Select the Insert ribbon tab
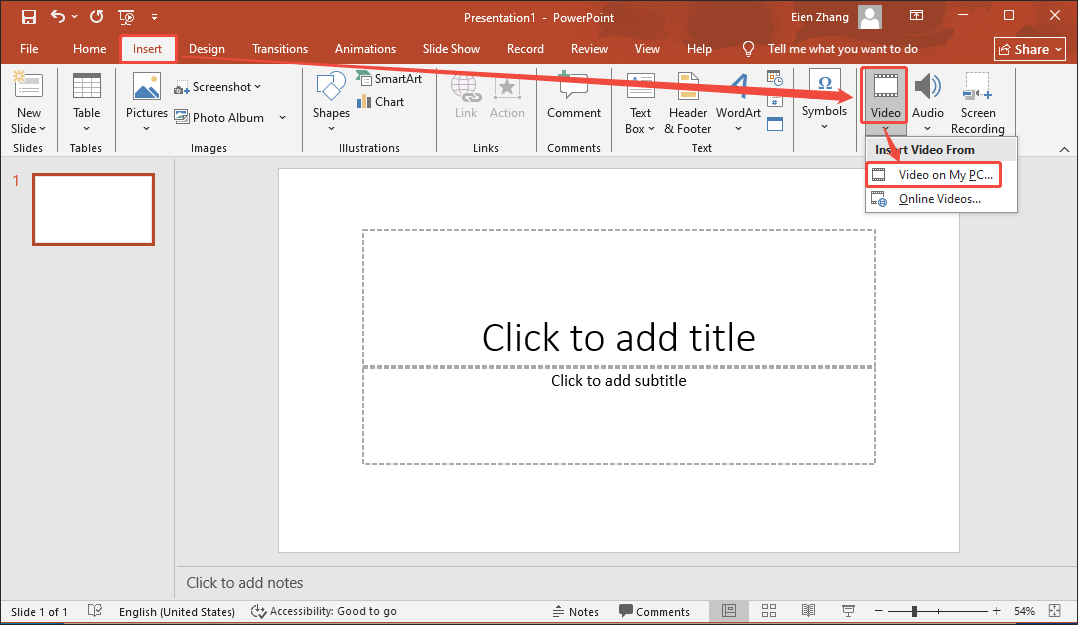 (147, 49)
